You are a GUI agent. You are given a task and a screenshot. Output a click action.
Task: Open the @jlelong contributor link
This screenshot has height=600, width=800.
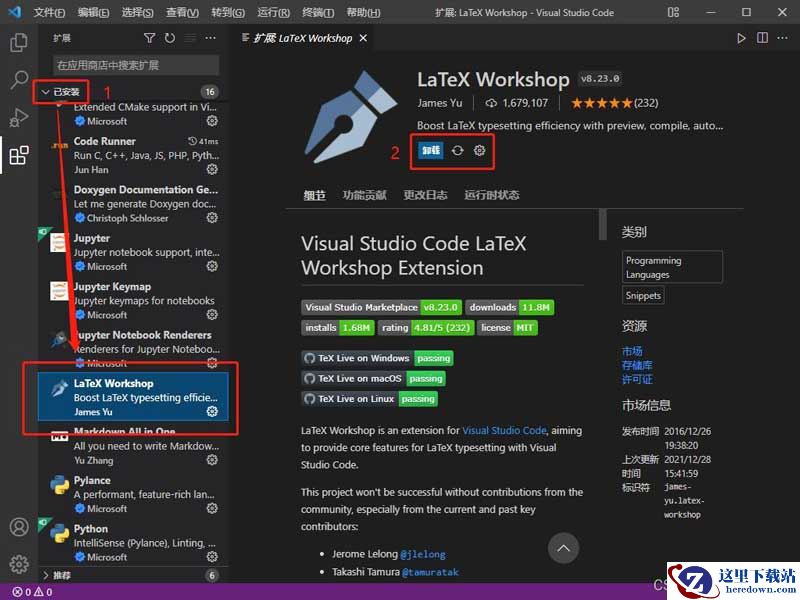tap(423, 554)
